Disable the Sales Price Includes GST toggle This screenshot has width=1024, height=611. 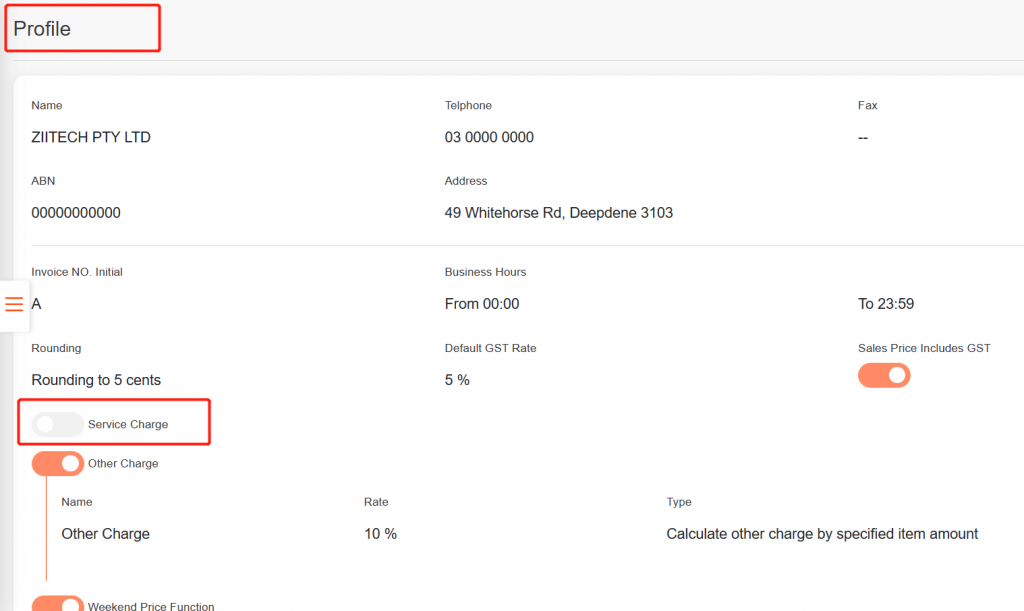tap(884, 375)
